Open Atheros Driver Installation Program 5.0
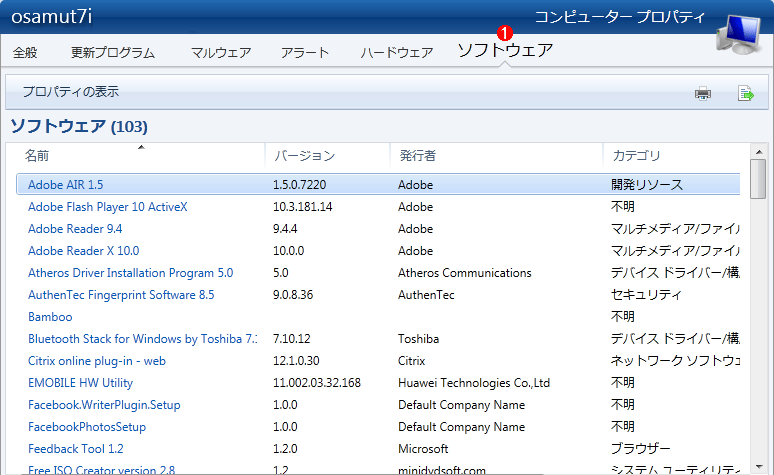774x475 pixels. [130, 273]
